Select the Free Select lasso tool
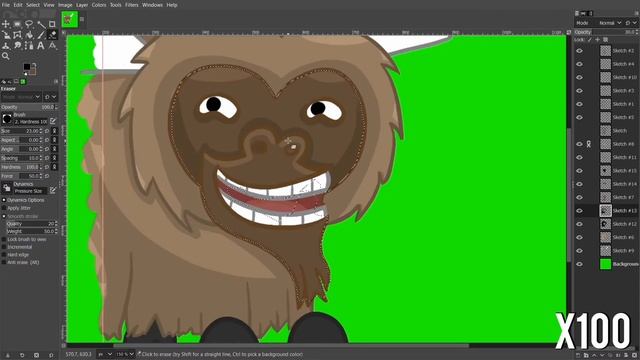 29,24
